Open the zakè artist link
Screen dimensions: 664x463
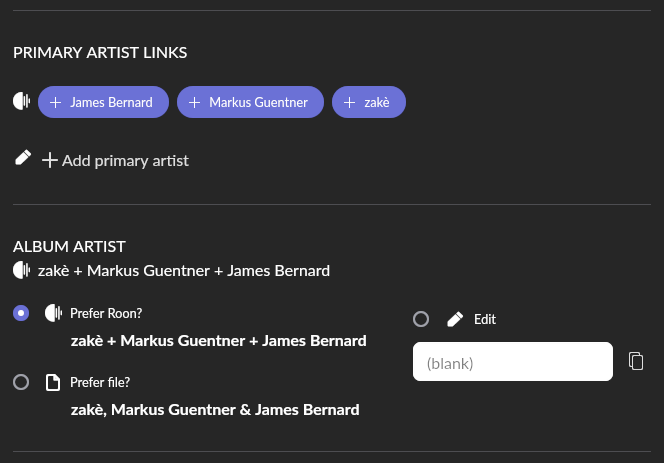click(x=377, y=102)
